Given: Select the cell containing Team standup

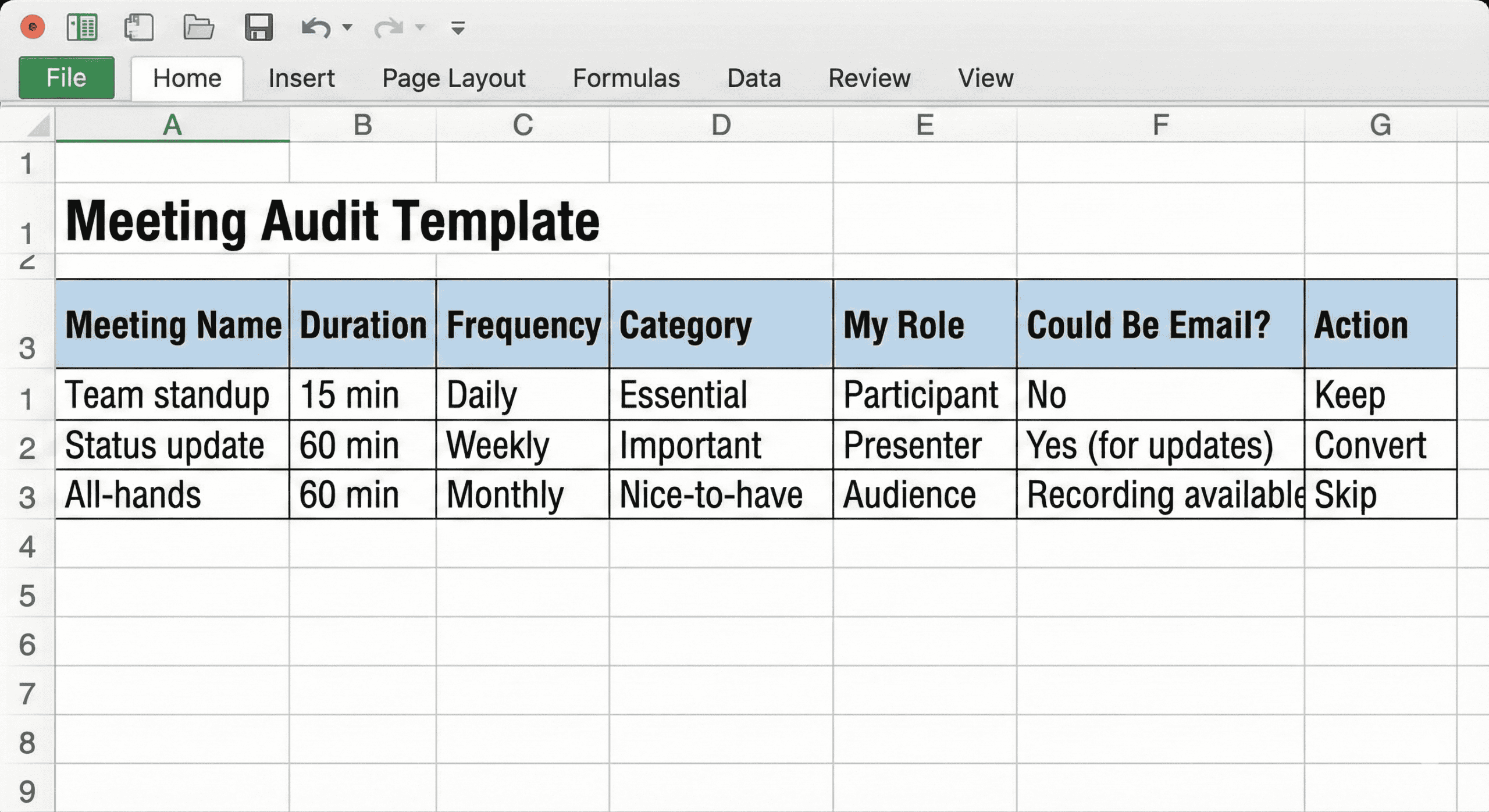Looking at the screenshot, I should [x=168, y=394].
